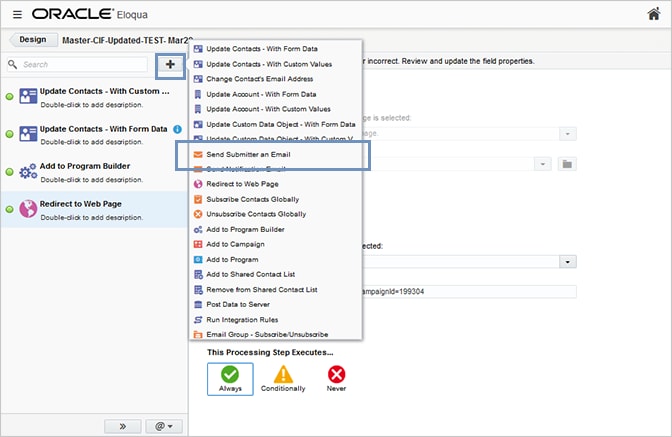This screenshot has height=437, width=672.
Task: Open the hamburger navigation menu
Action: 17,15
